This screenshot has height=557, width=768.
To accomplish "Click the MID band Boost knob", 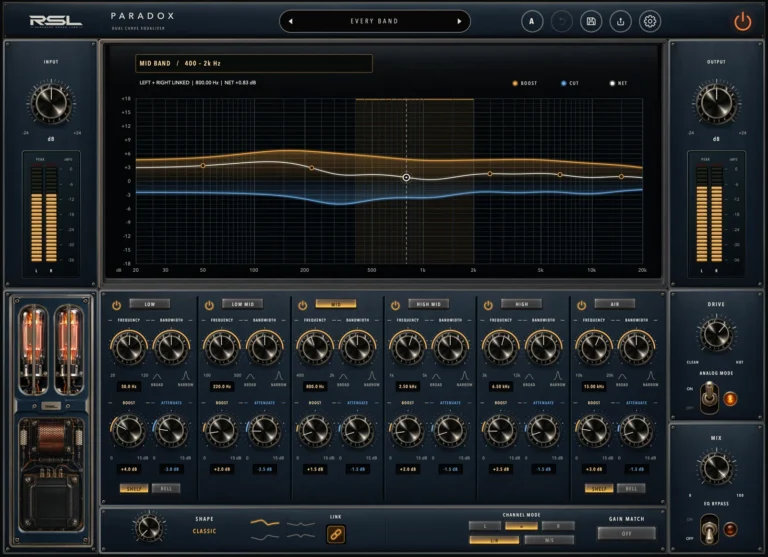I will coord(315,431).
